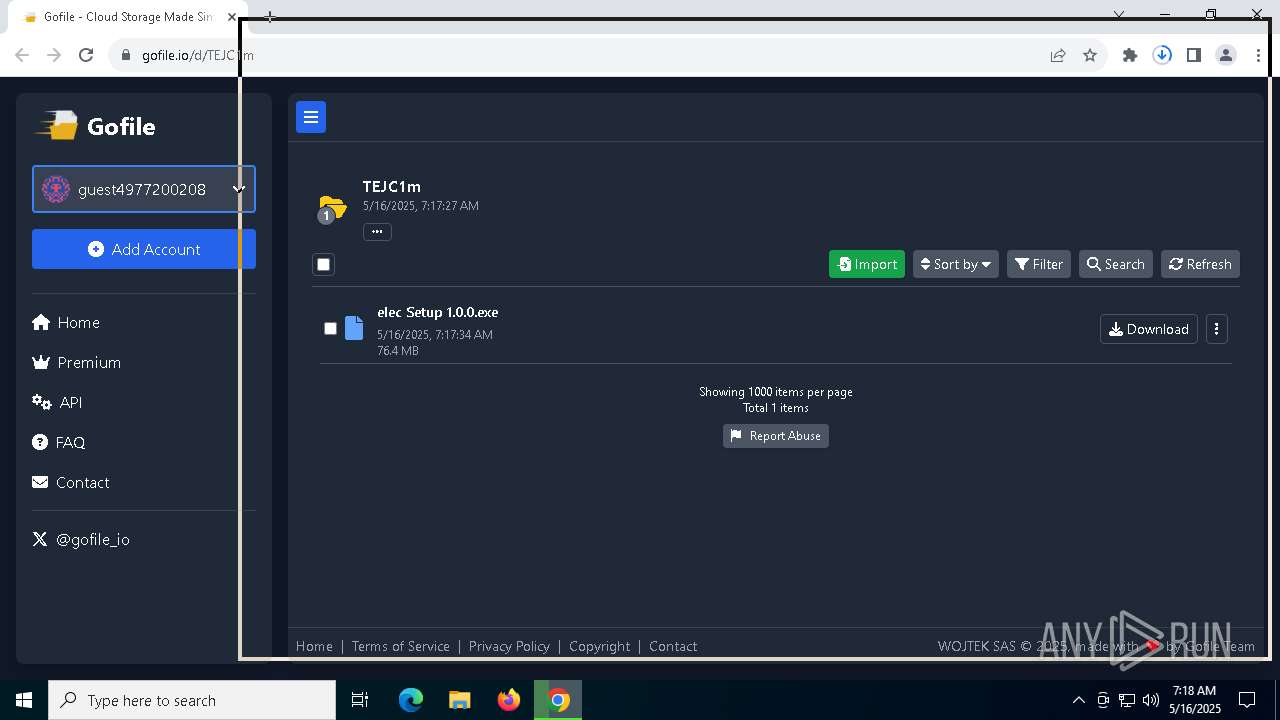1280x720 pixels.
Task: Show hidden system tray icons
Action: [1078, 700]
